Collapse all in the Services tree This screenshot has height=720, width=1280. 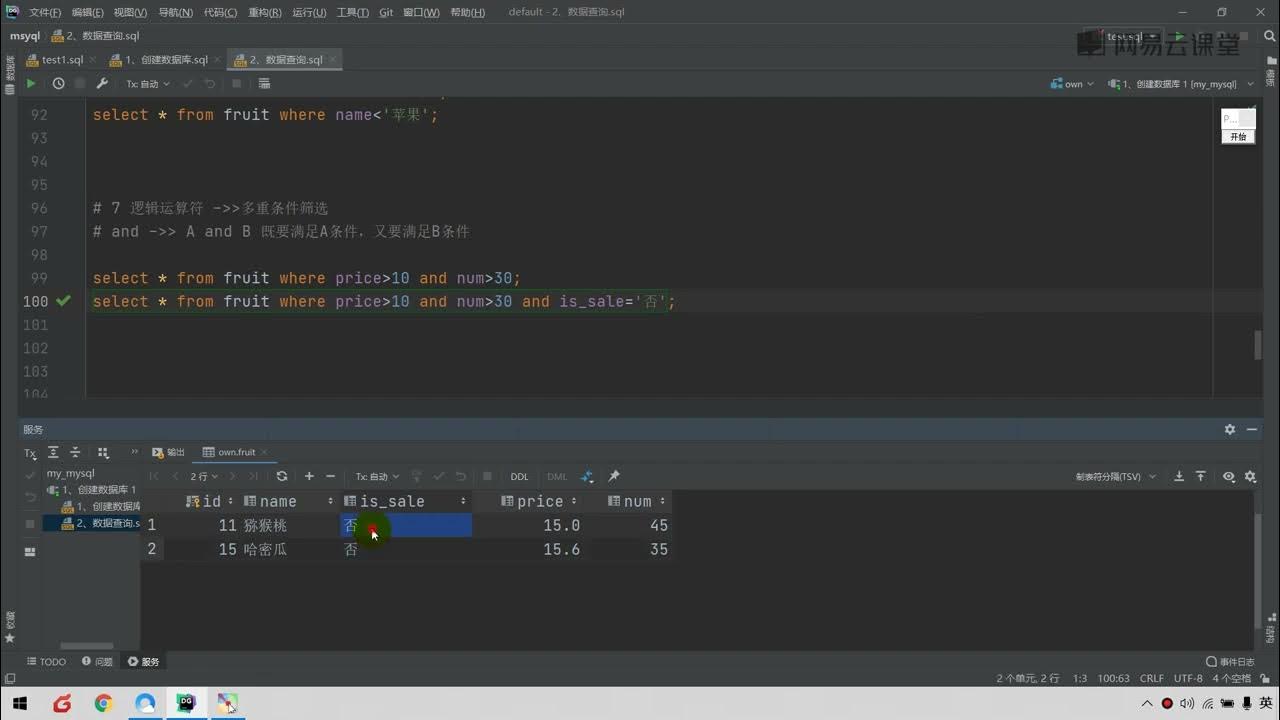point(75,453)
